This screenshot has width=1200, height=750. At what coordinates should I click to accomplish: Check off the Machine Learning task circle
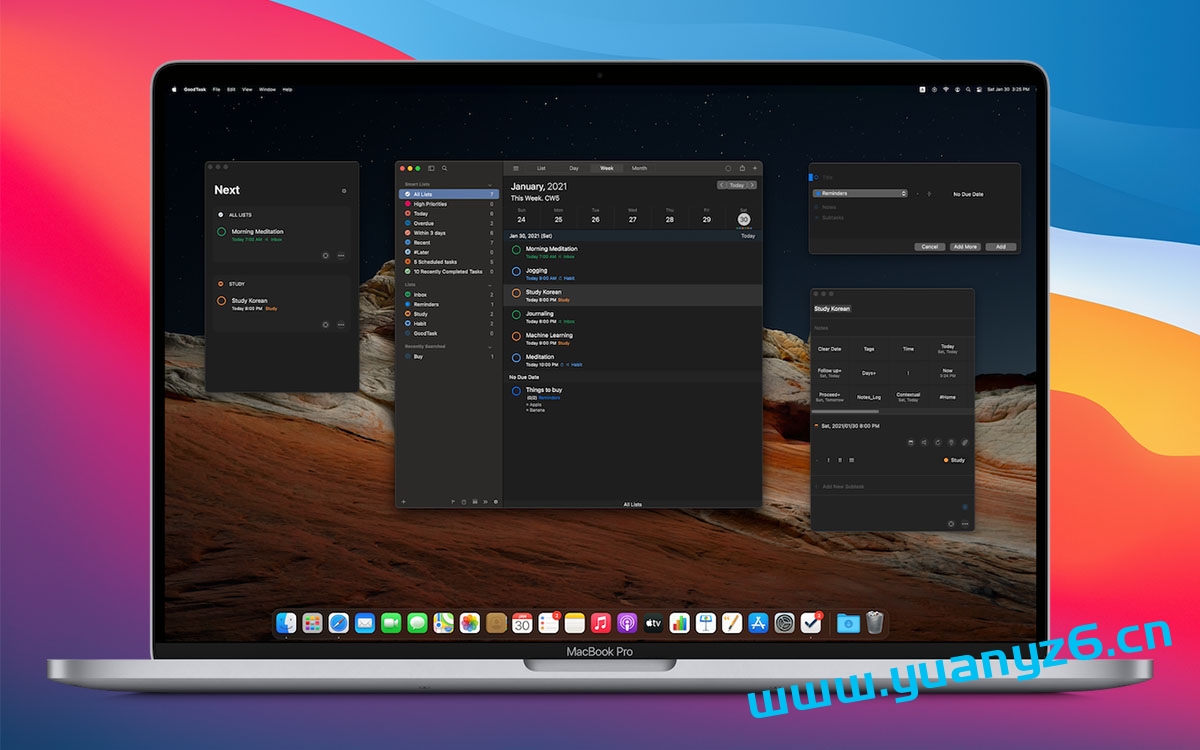point(516,337)
